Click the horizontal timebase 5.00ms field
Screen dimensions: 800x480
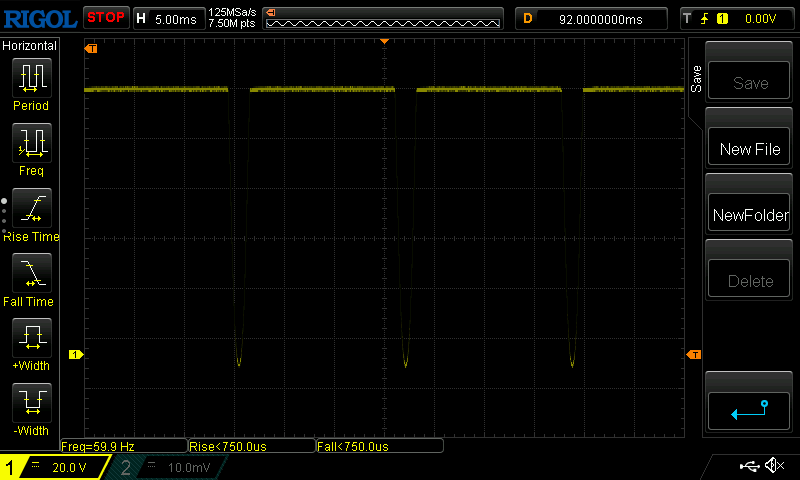169,19
